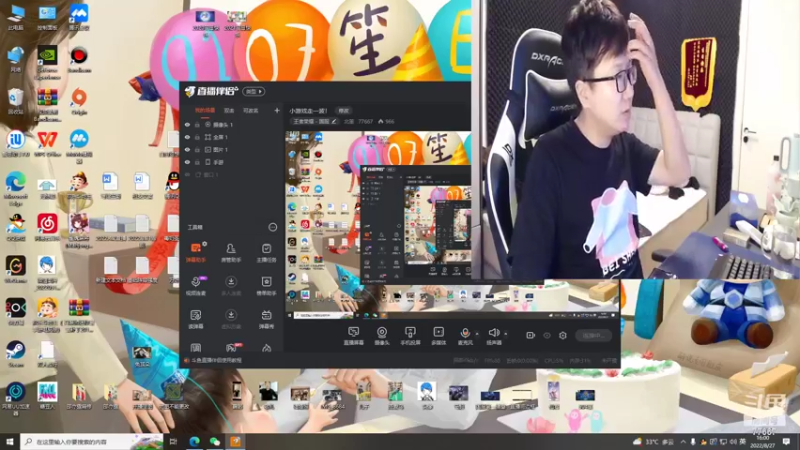Open the Microsoft Edge desktop shortcut

(x=16, y=189)
